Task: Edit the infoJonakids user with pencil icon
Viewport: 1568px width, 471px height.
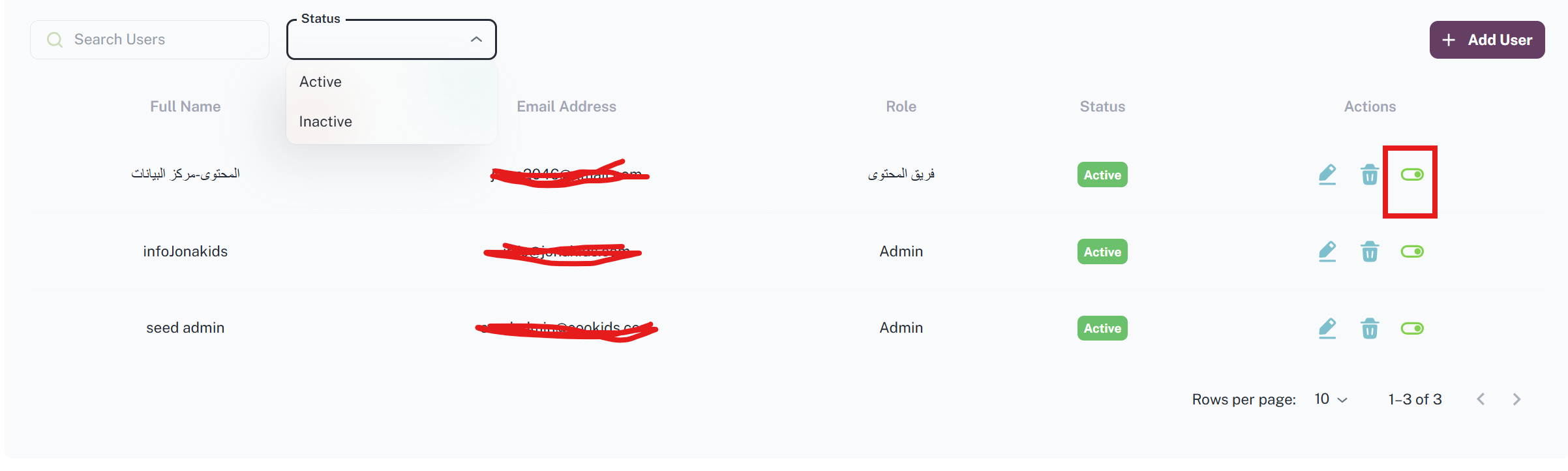Action: tap(1327, 251)
